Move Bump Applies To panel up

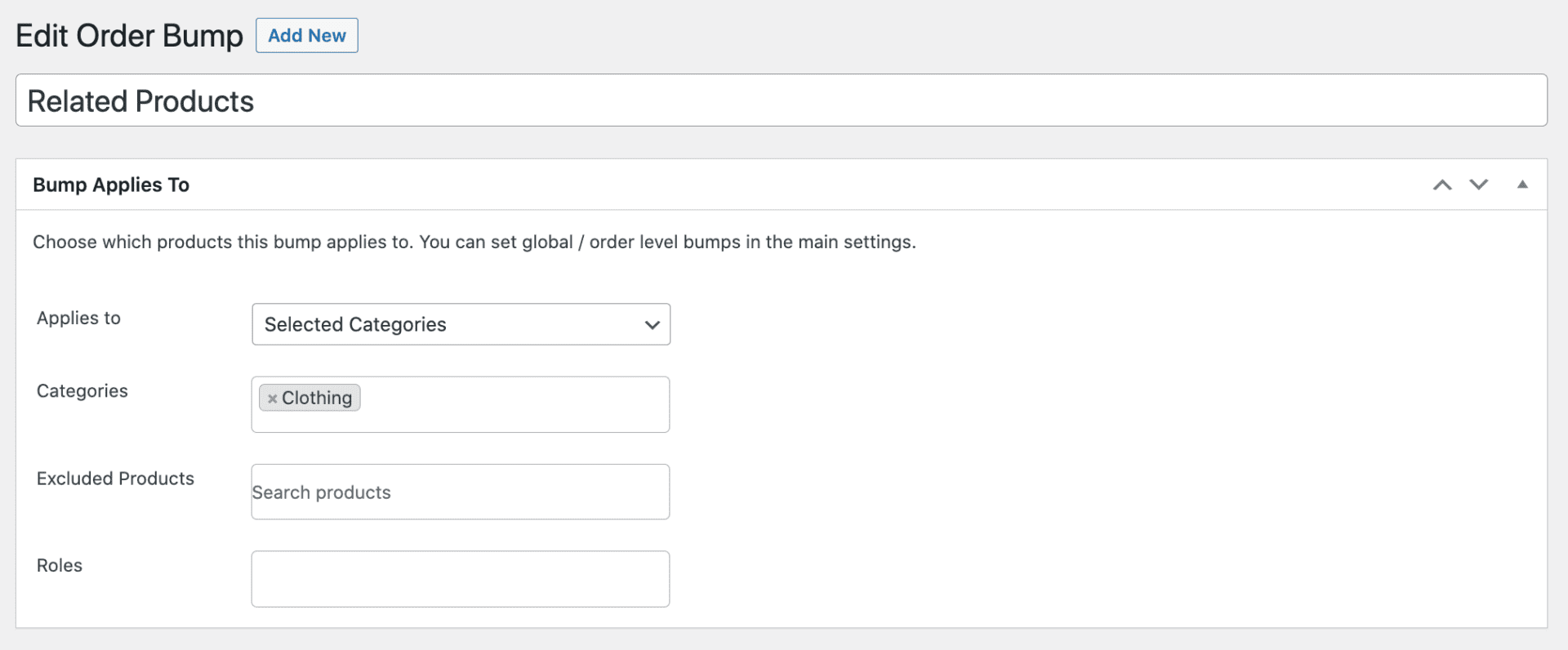tap(1442, 185)
